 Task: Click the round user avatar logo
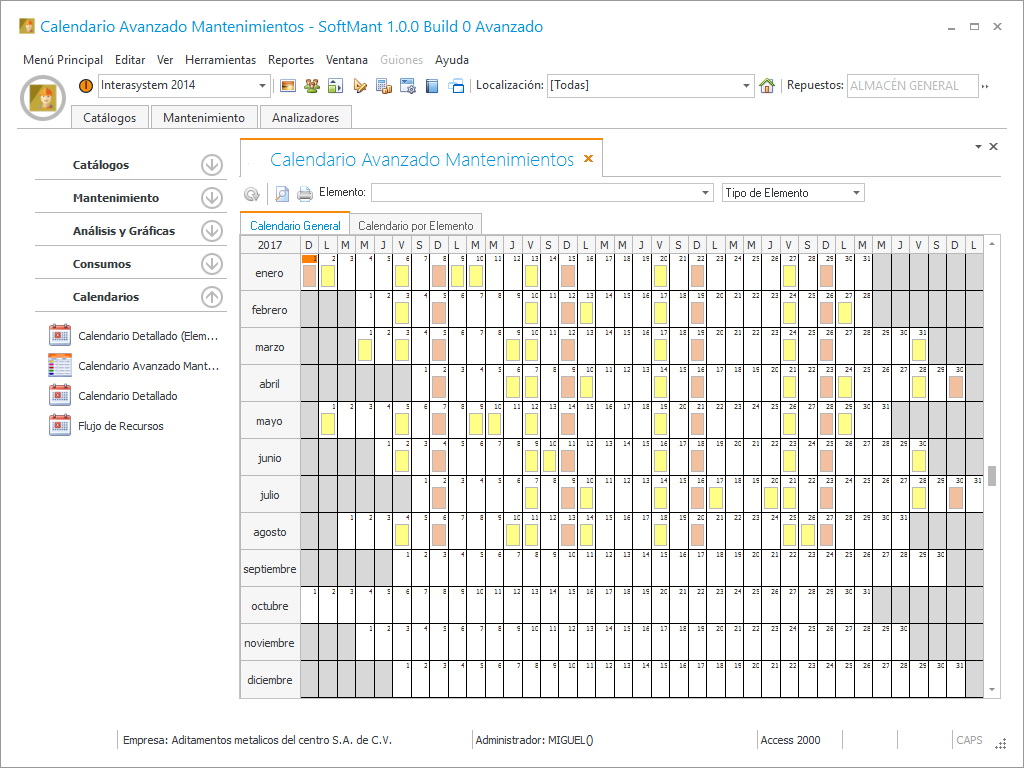click(44, 96)
